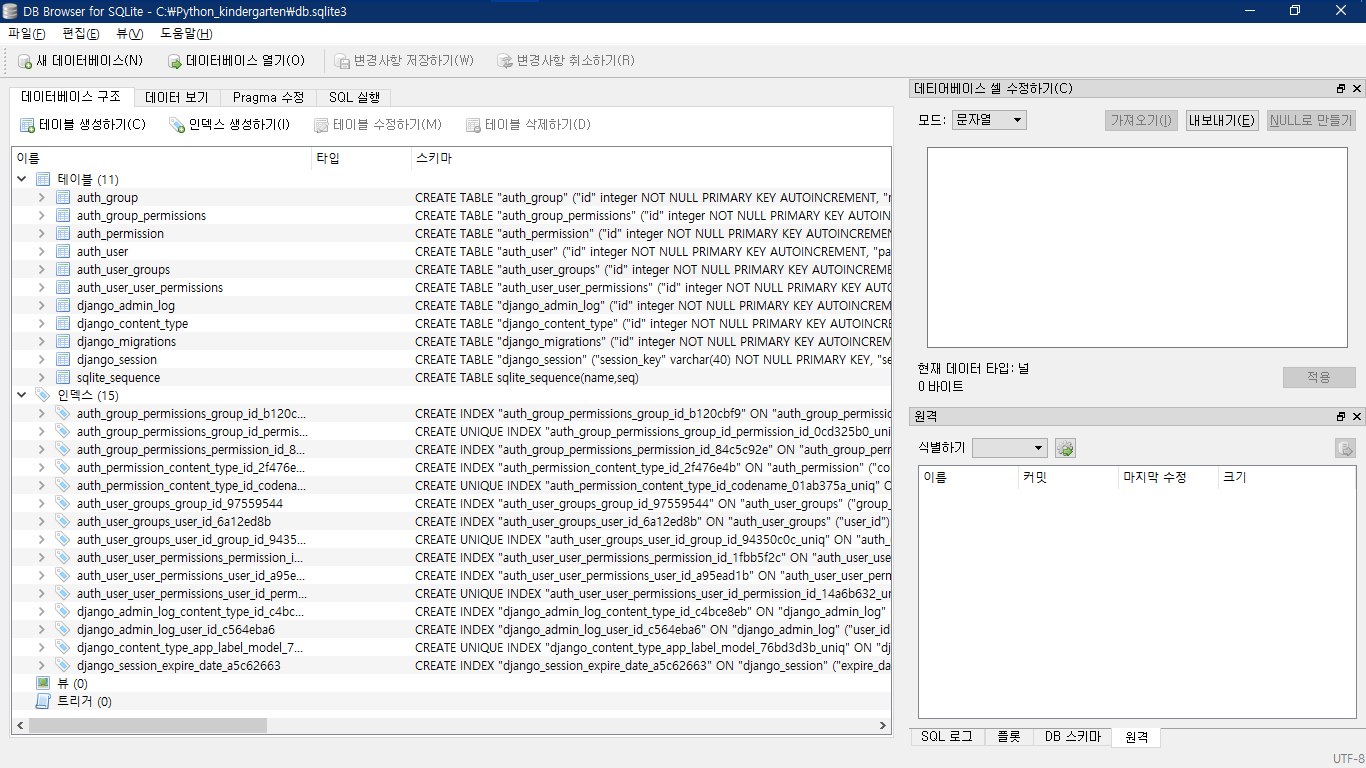1366x768 pixels.
Task: Click the icon of the 테이블 (11) group
Action: coord(43,179)
